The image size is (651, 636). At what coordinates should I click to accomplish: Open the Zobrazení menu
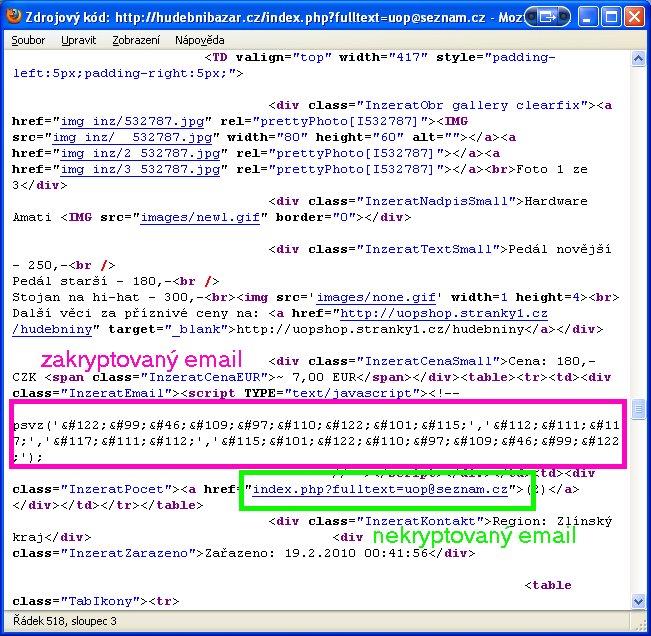(x=136, y=40)
